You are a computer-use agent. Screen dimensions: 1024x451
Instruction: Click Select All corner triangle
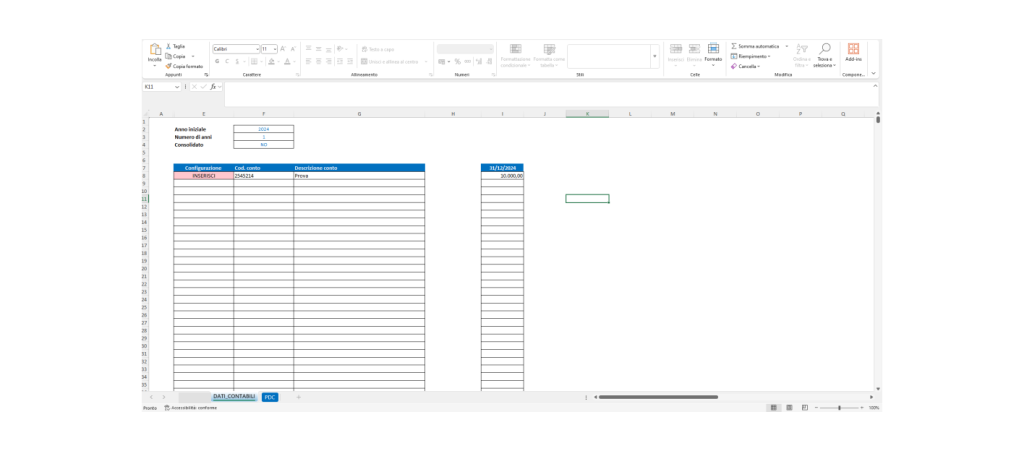click(146, 114)
